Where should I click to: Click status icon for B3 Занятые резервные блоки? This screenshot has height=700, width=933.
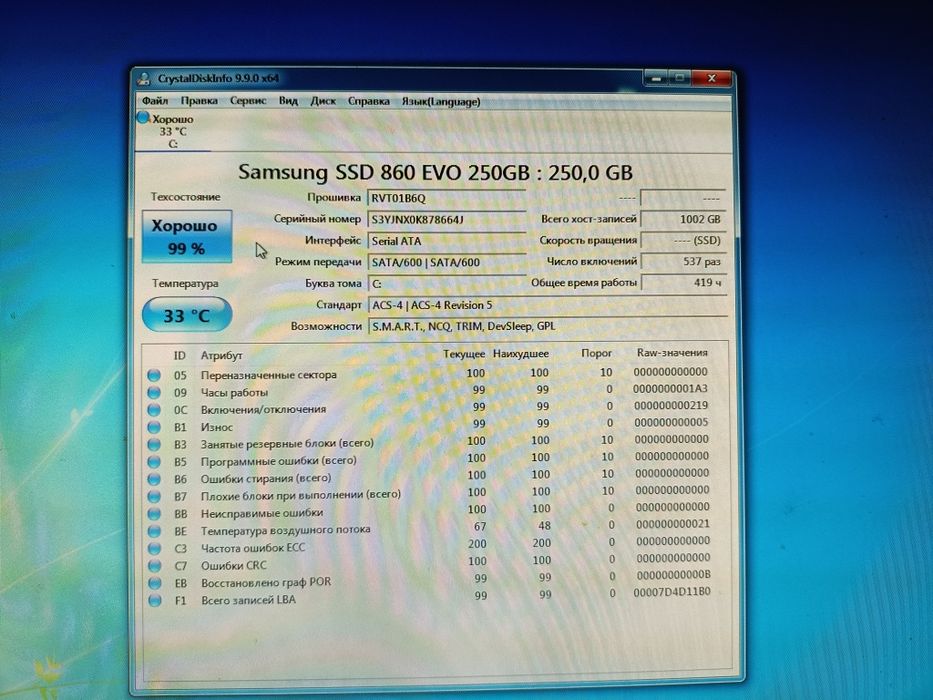pyautogui.click(x=154, y=444)
